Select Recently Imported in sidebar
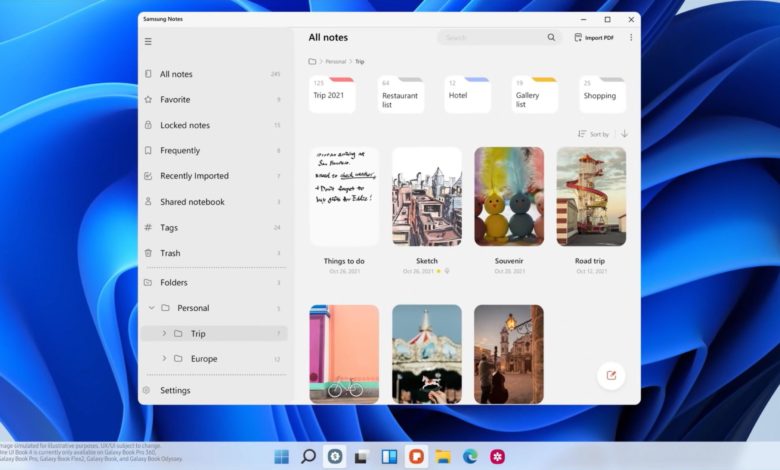The image size is (780, 470). point(194,176)
